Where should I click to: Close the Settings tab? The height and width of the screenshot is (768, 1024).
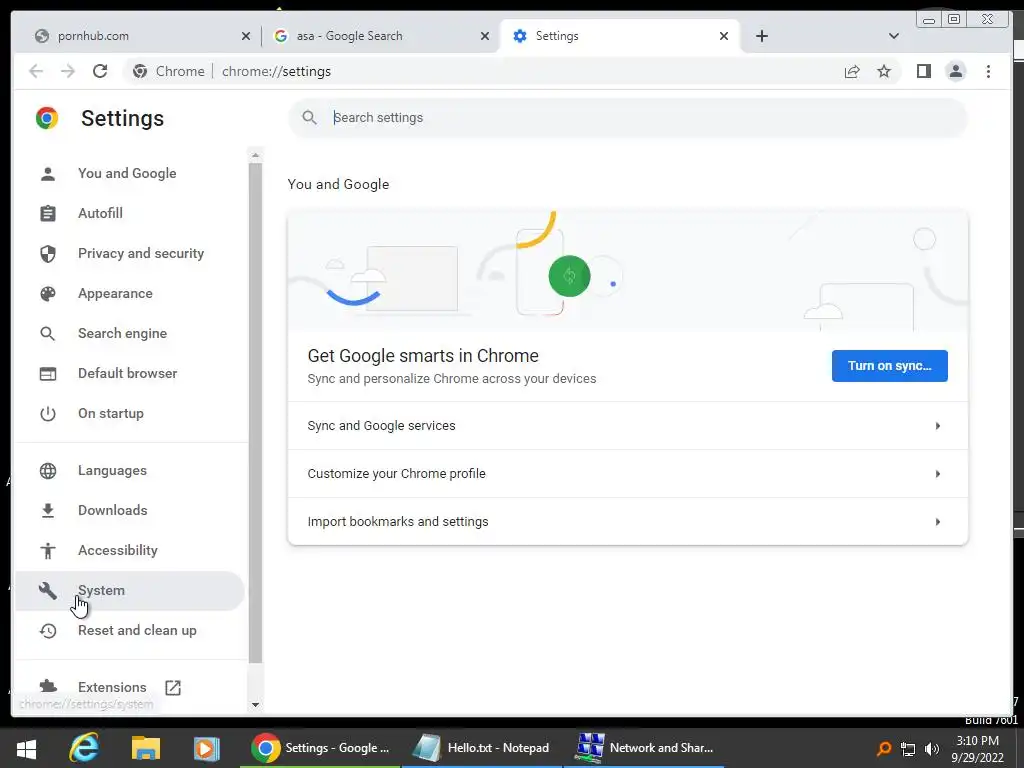tap(724, 36)
